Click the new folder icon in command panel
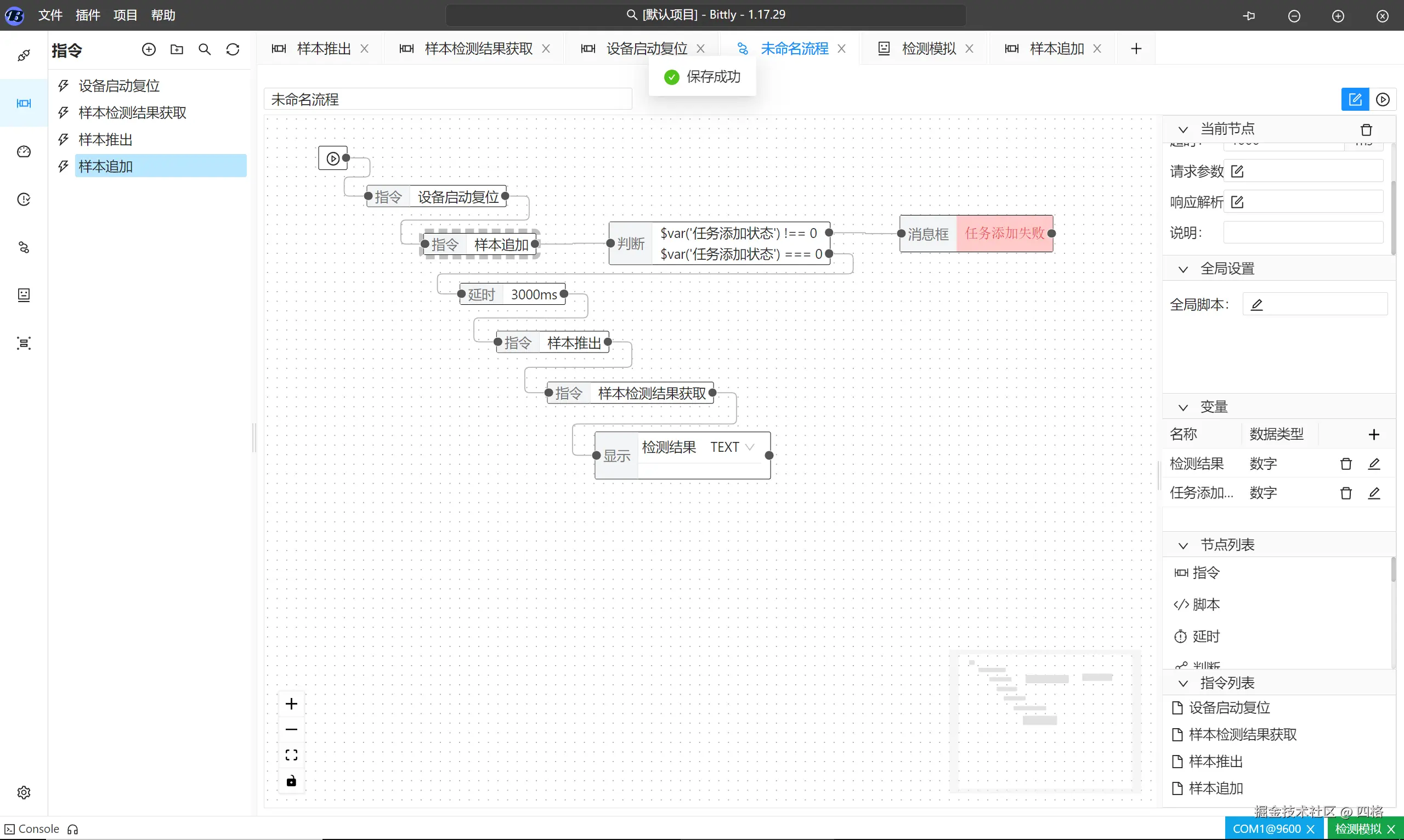Image resolution: width=1404 pixels, height=840 pixels. (177, 50)
